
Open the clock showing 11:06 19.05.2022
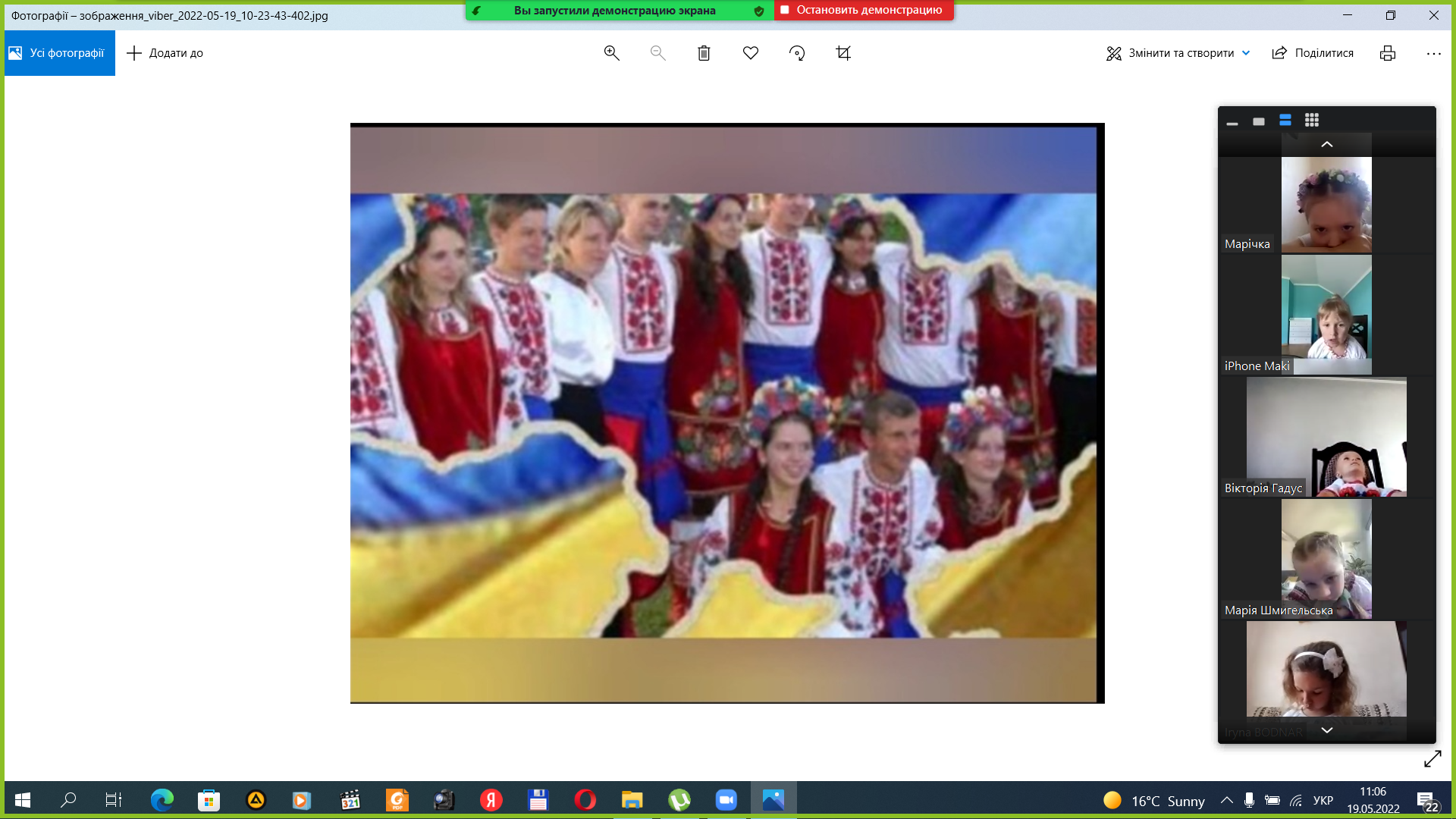(1373, 800)
